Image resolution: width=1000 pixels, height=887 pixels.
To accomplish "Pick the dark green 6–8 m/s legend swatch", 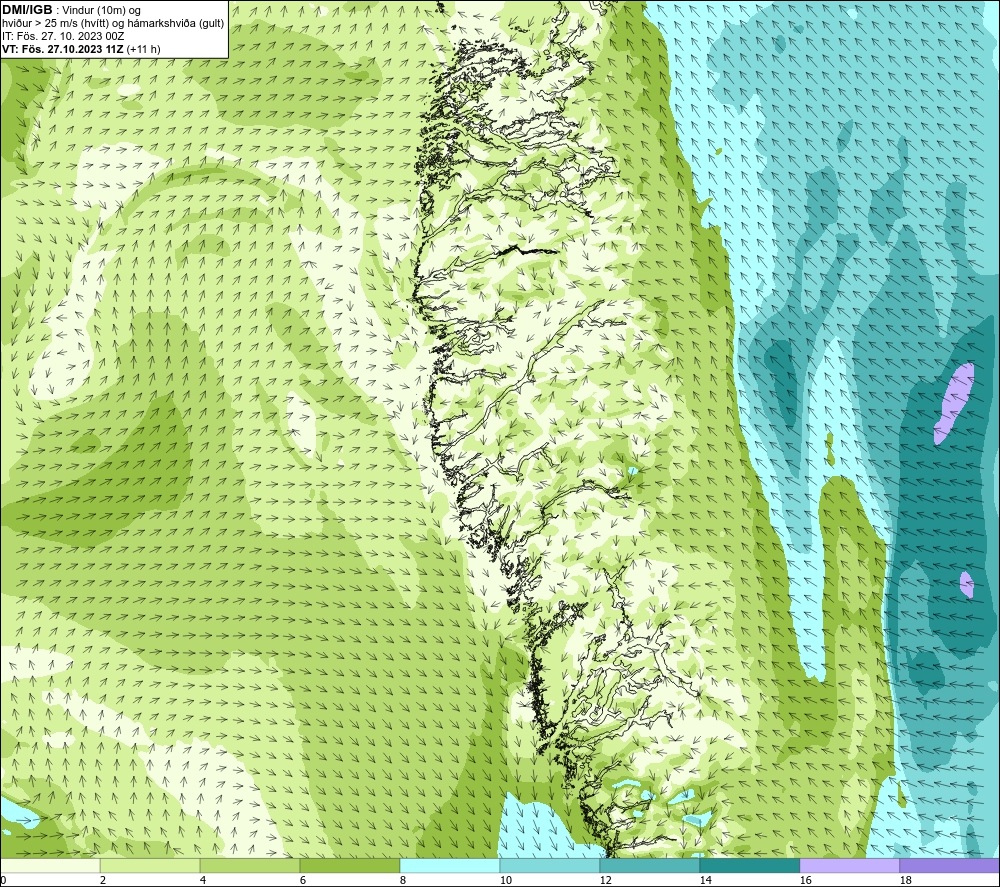I will click(x=350, y=865).
